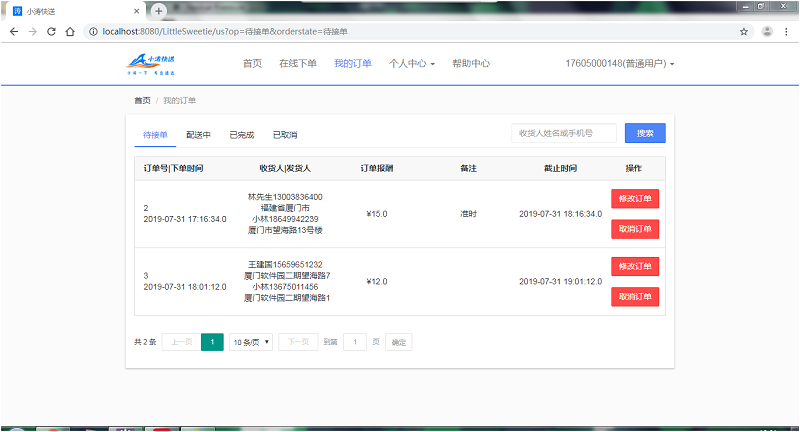
Task: Click the 下一页 pagination button
Action: coord(298,342)
